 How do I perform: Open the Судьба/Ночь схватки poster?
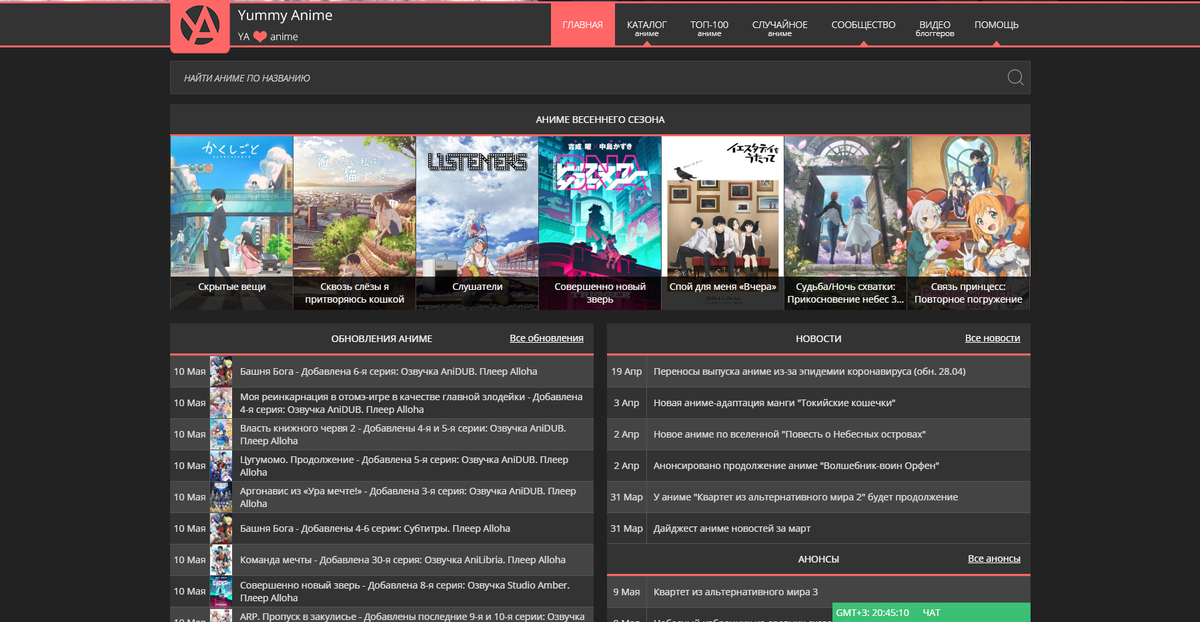point(845,223)
